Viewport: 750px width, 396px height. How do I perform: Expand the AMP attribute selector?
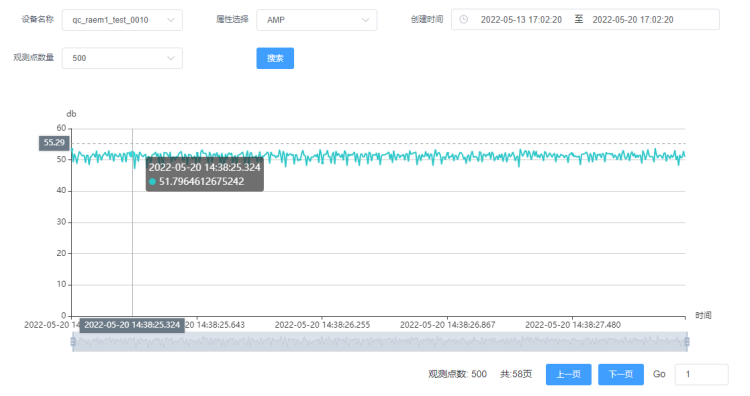pyautogui.click(x=317, y=20)
